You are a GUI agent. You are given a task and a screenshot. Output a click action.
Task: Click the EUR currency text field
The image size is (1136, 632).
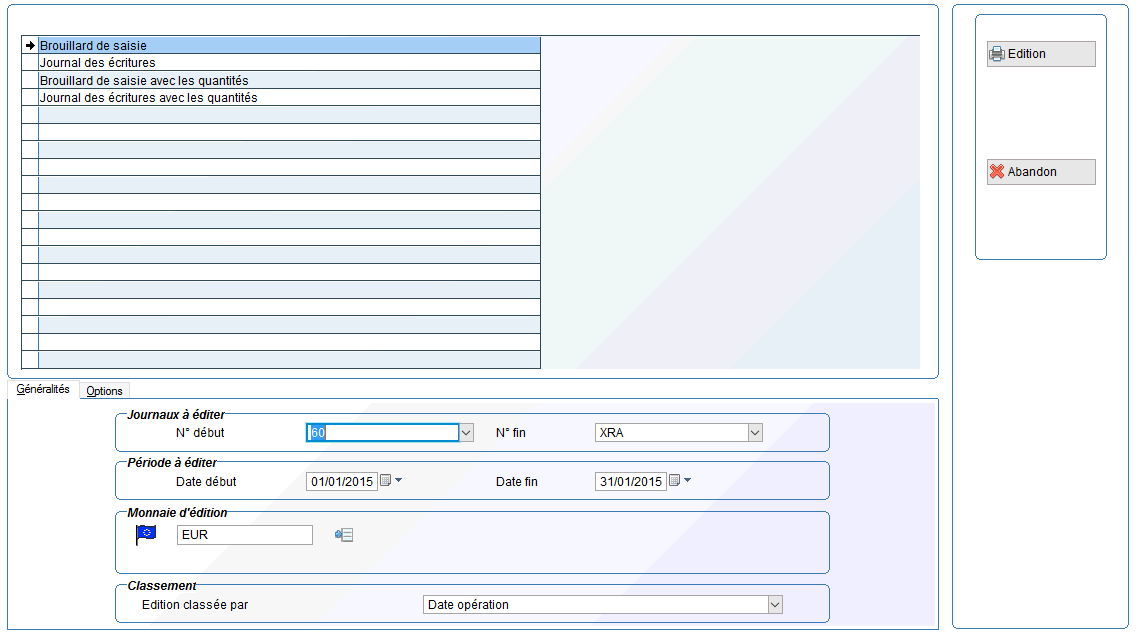244,535
